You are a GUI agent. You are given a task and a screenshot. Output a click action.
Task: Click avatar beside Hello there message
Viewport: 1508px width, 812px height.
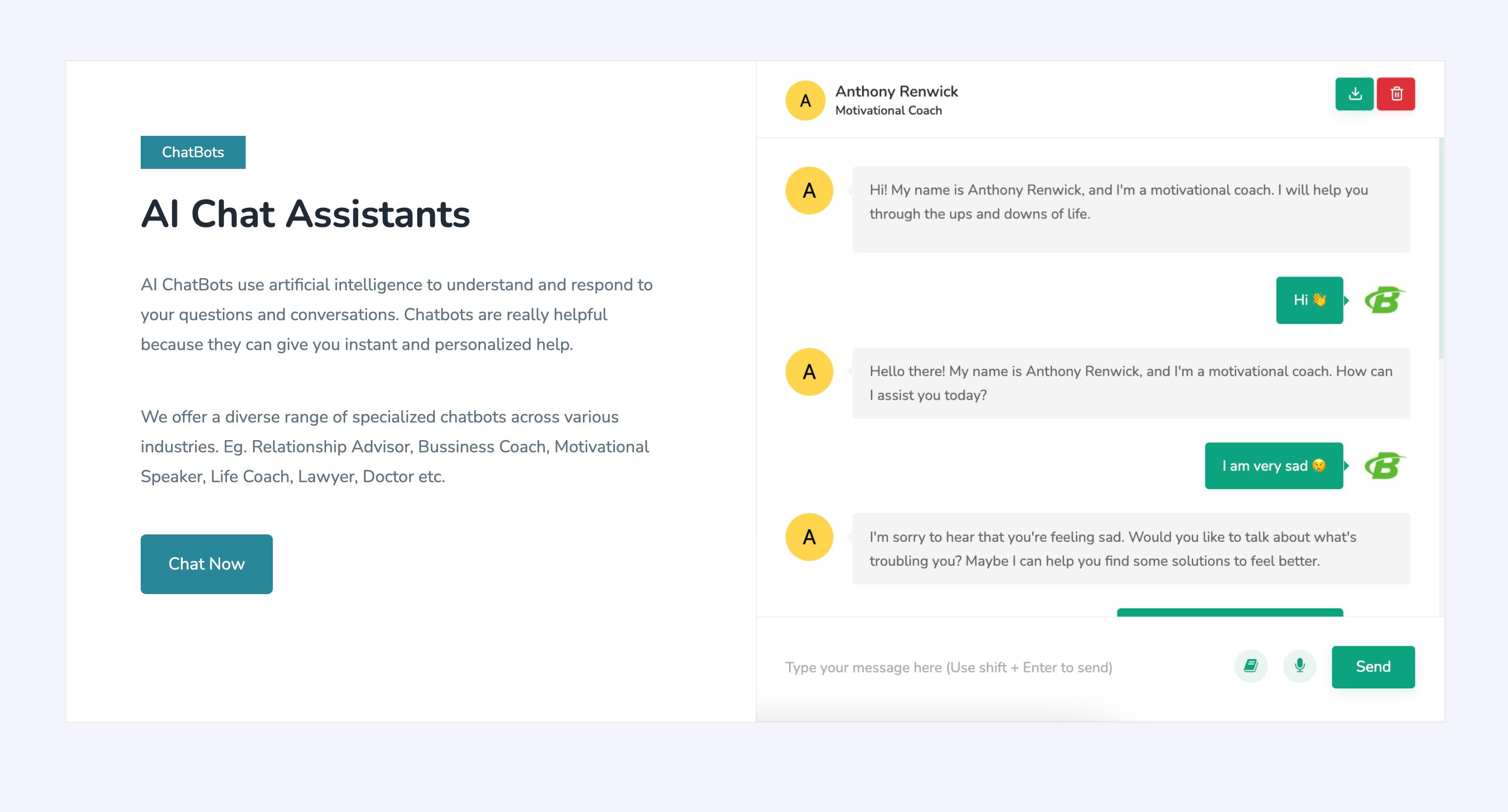point(809,372)
